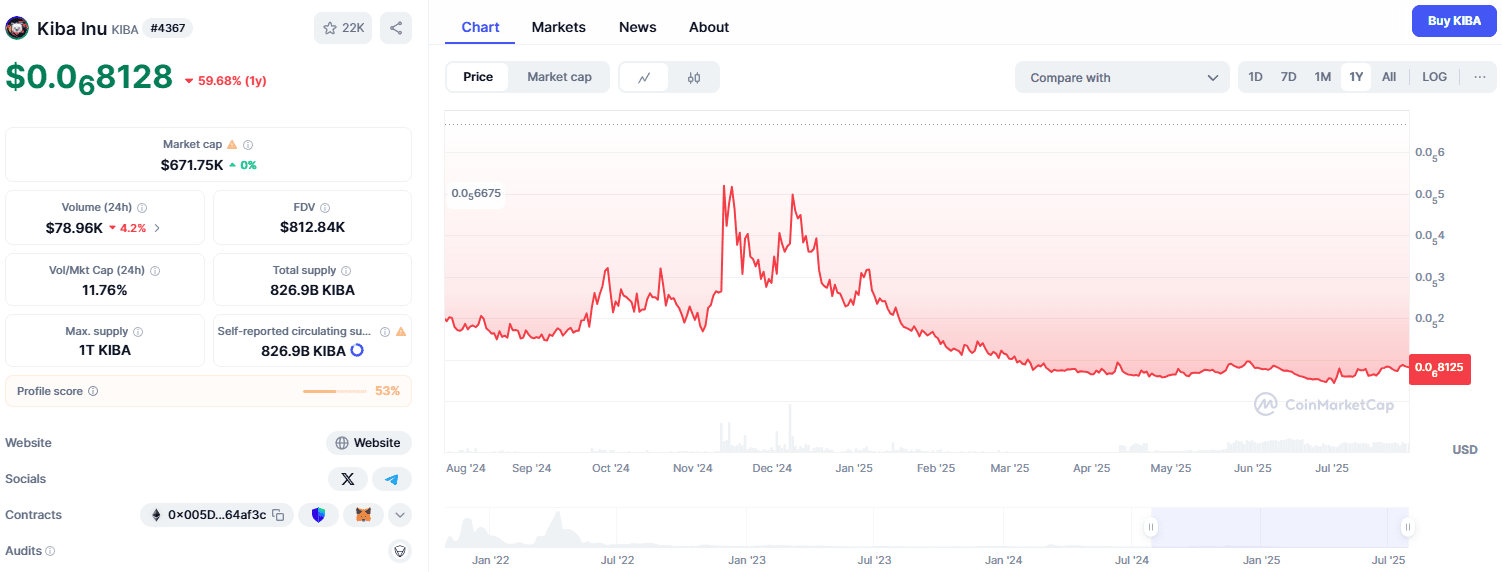Show Vol/Mkt Cap (24h) info icon
1502x572 pixels.
point(155,271)
